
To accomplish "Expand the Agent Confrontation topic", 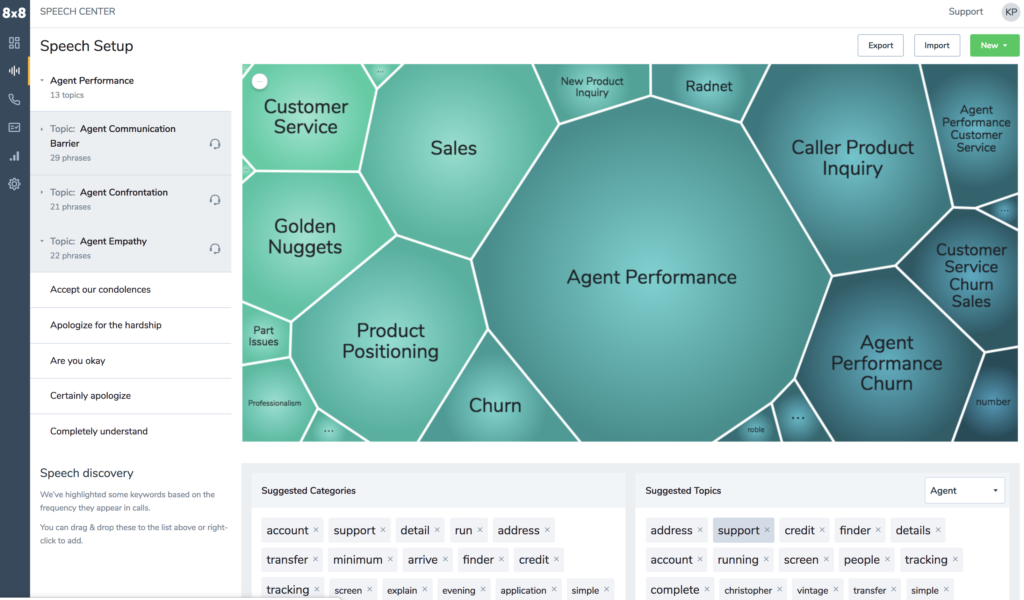I will coord(42,192).
